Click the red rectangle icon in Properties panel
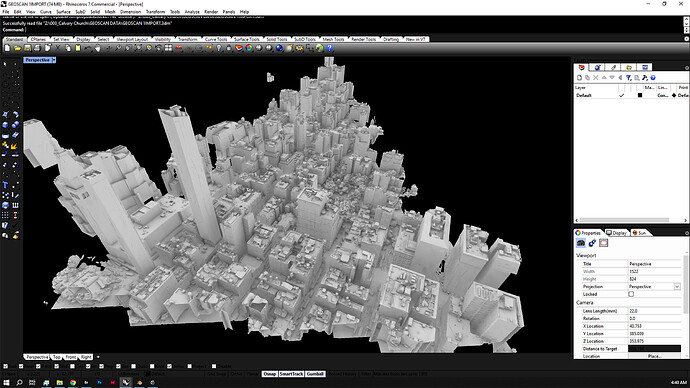Viewport: 690px width, 388px height. (603, 242)
